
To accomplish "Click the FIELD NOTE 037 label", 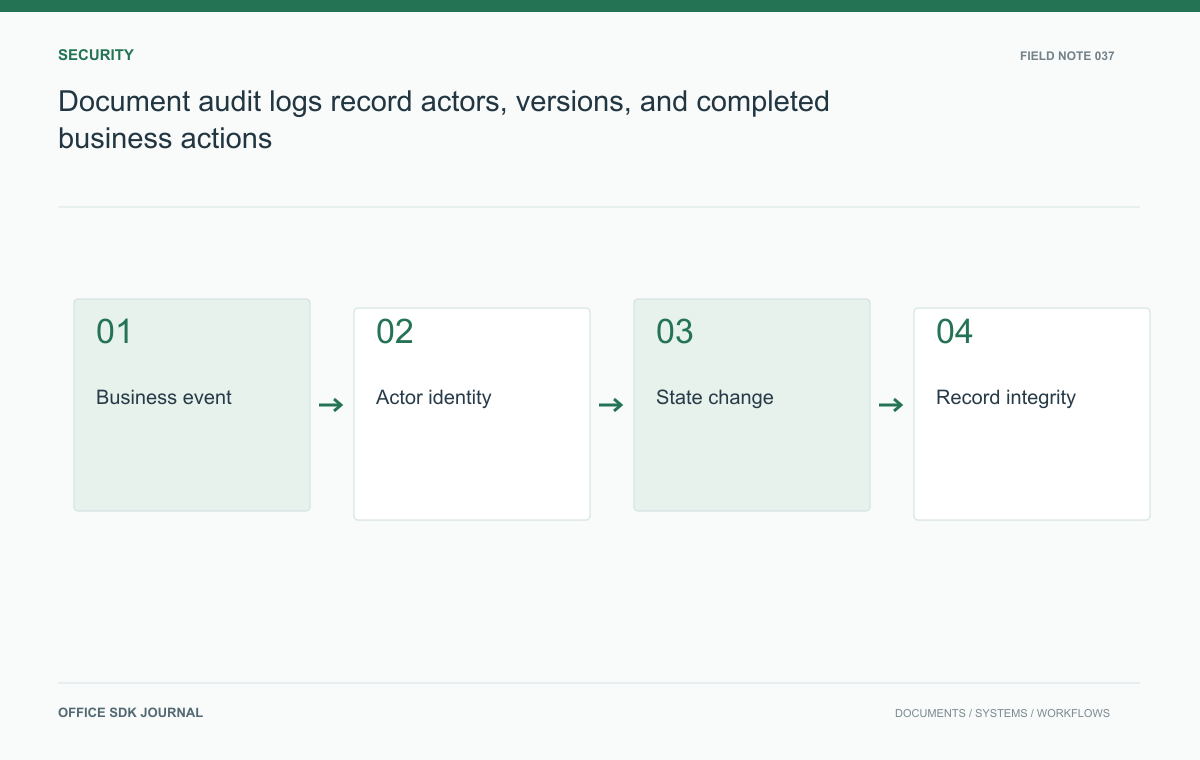I will [1067, 56].
